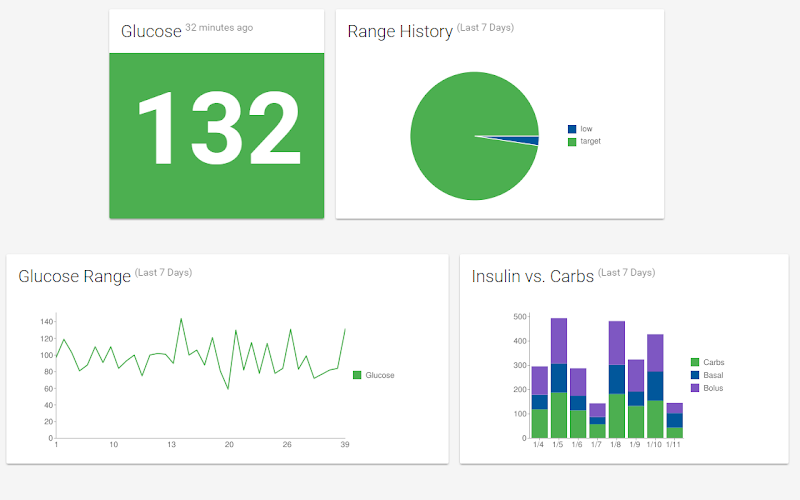
Task: Click the blue low legend swatch
Action: click(572, 129)
